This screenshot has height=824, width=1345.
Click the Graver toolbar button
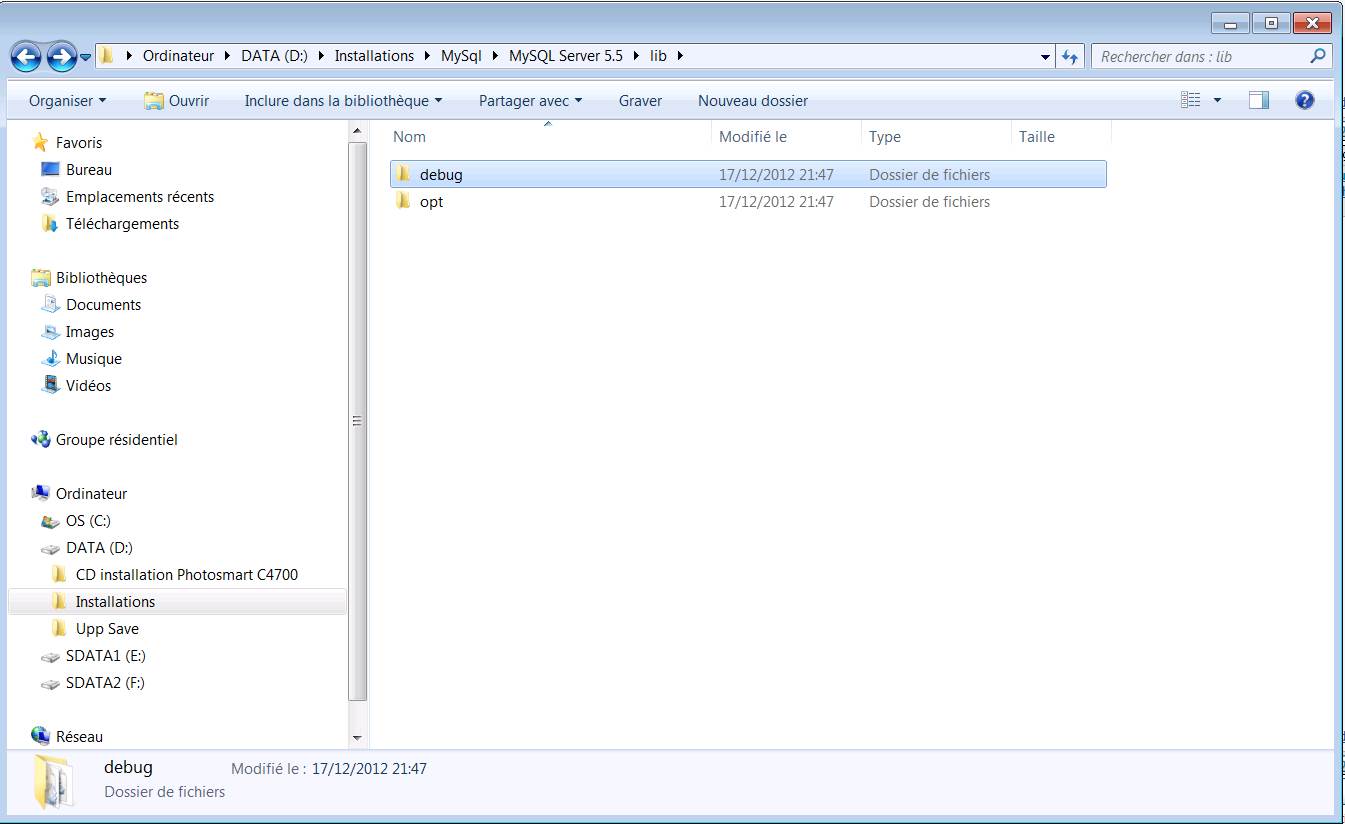(640, 101)
